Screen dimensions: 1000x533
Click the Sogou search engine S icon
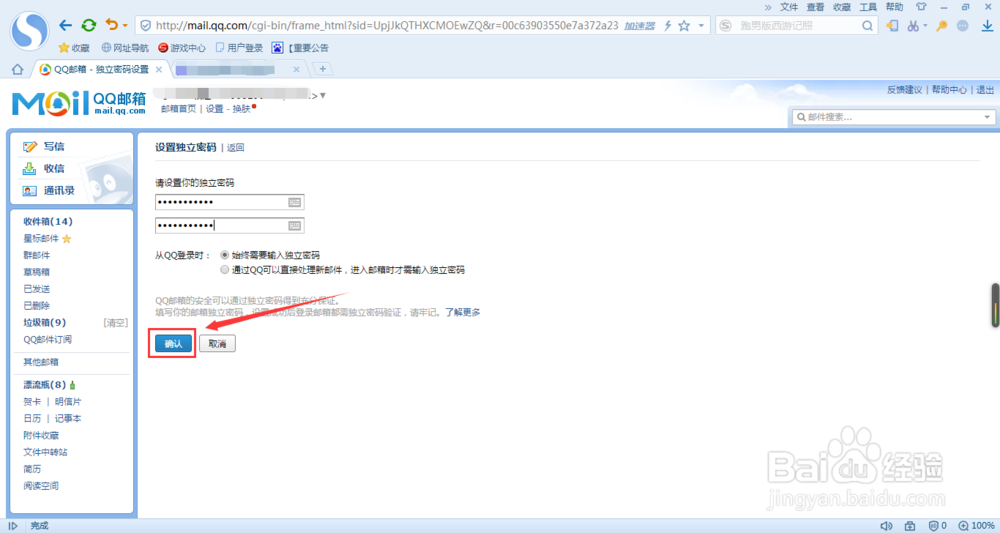[725, 26]
